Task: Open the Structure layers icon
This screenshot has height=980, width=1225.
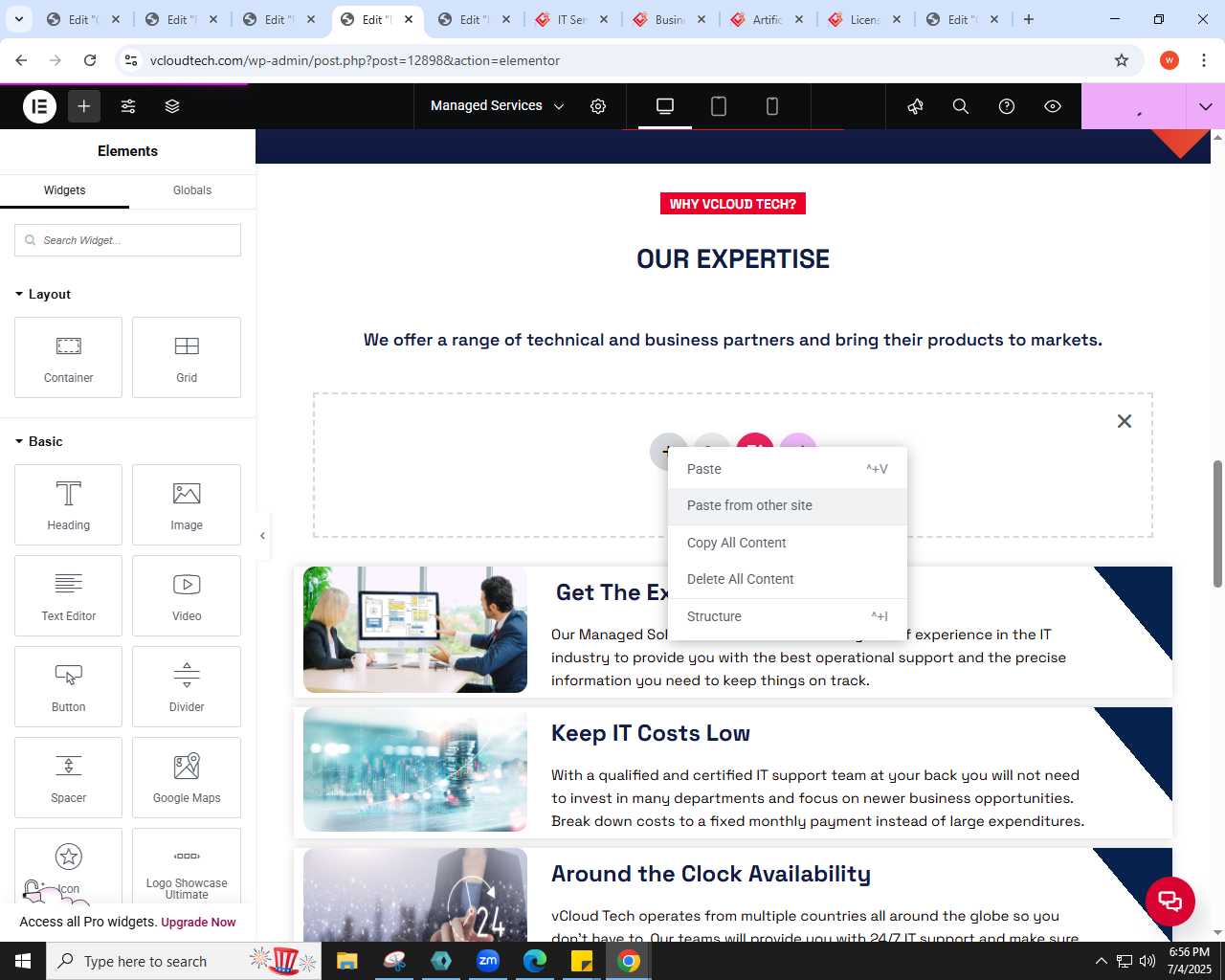Action: tap(172, 106)
